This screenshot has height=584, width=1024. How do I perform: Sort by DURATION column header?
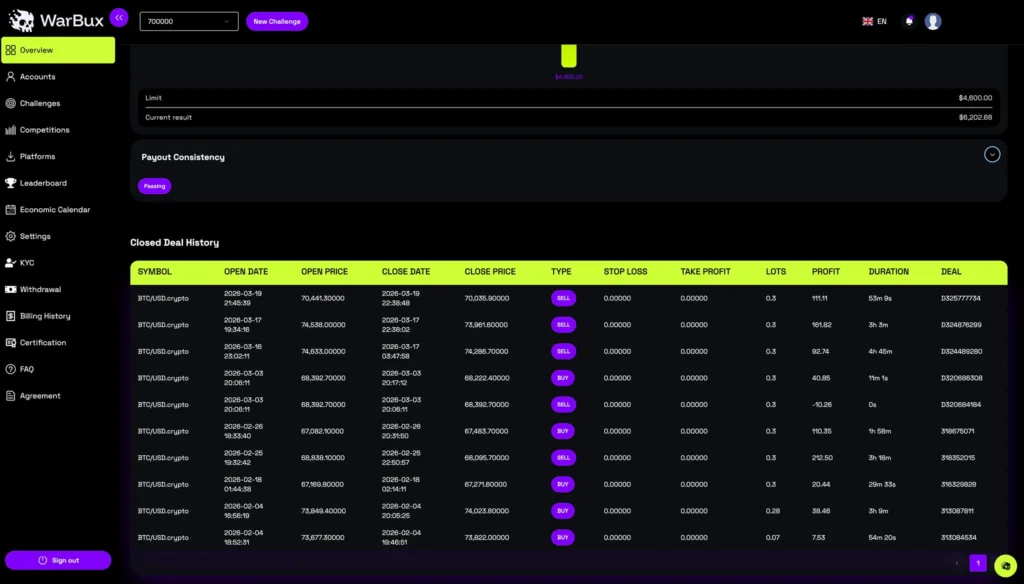pyautogui.click(x=889, y=272)
